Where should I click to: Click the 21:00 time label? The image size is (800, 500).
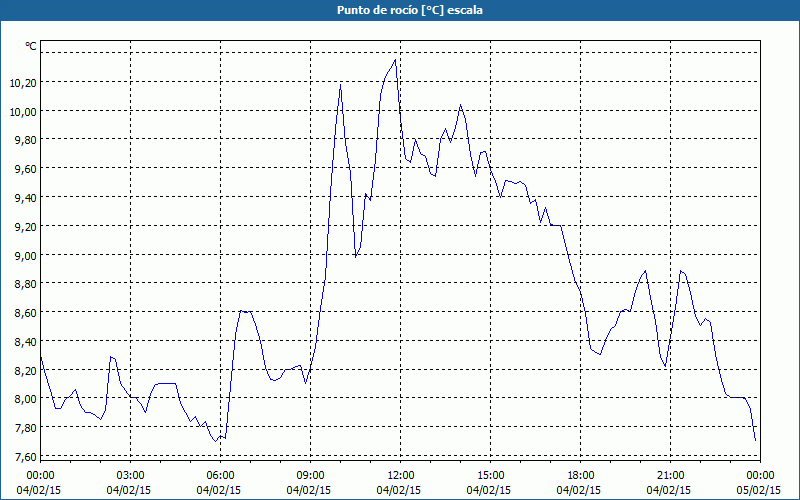[670, 476]
